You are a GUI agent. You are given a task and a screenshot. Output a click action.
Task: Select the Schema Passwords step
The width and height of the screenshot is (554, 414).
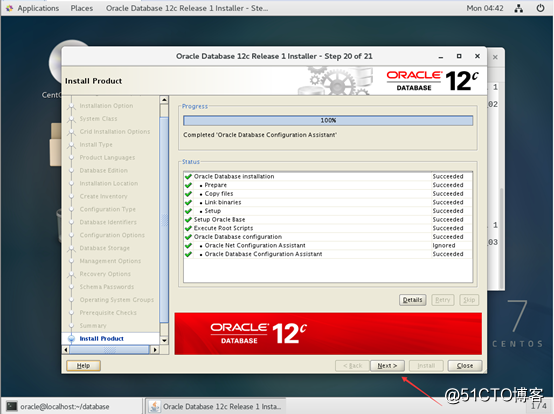click(107, 286)
